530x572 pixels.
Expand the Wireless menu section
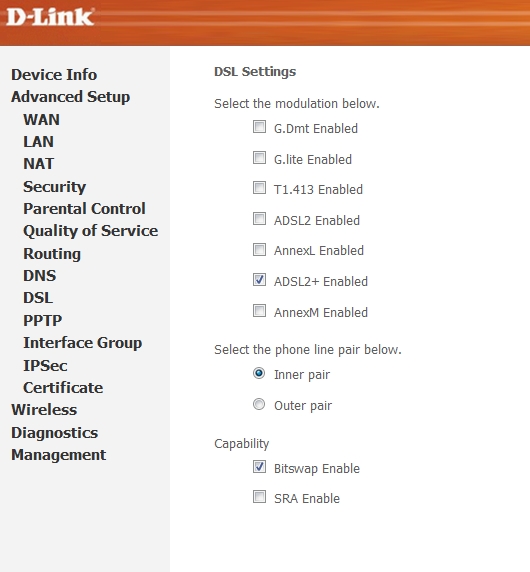tap(44, 410)
